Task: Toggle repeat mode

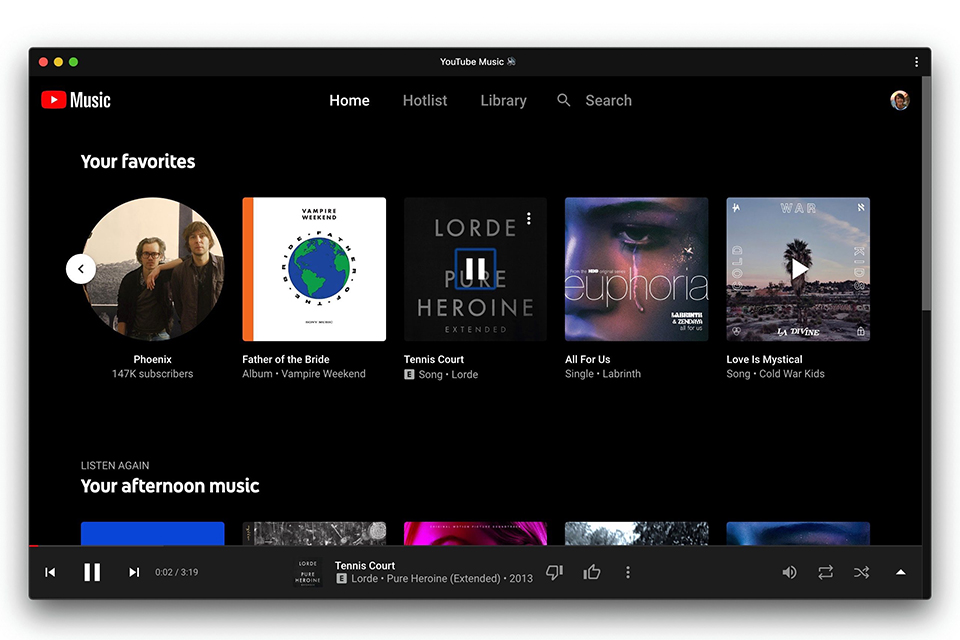Action: (825, 572)
